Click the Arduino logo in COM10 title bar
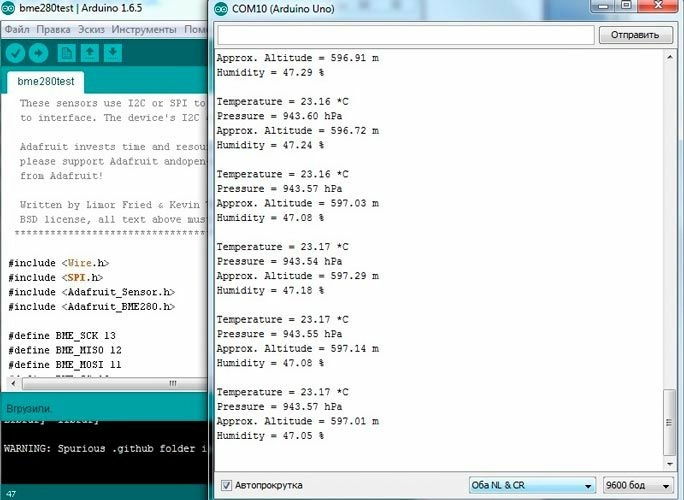 pyautogui.click(x=224, y=11)
